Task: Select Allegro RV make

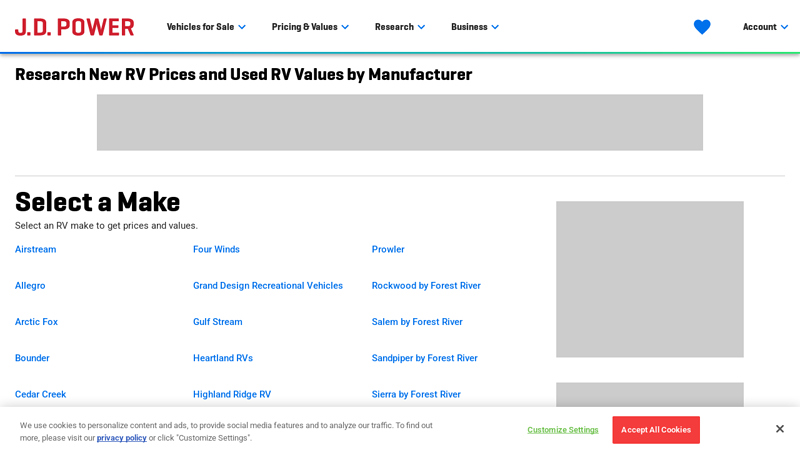Action: pos(30,286)
